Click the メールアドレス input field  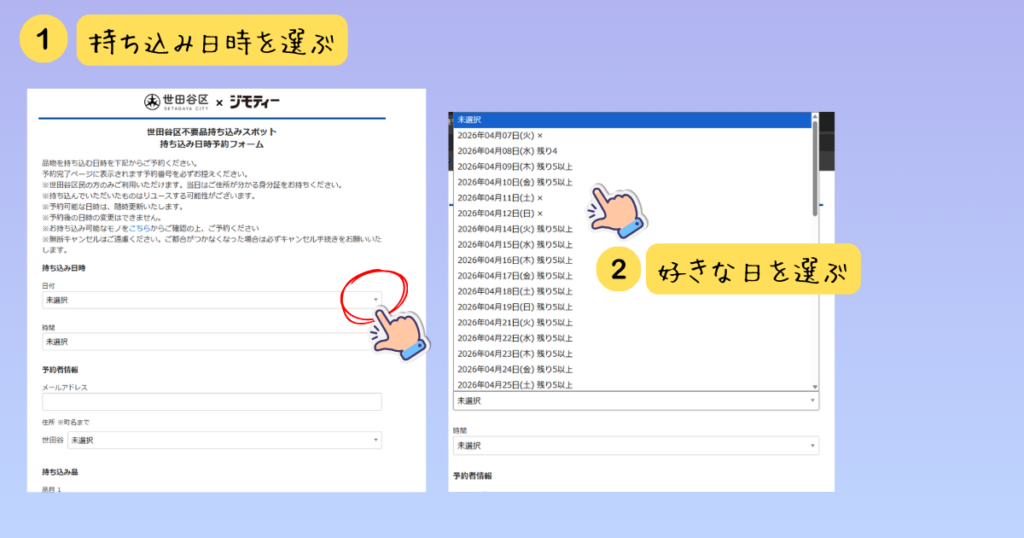click(211, 402)
